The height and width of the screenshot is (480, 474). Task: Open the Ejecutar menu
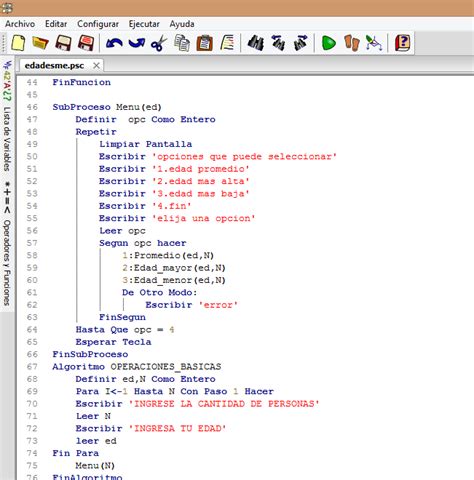coord(144,24)
